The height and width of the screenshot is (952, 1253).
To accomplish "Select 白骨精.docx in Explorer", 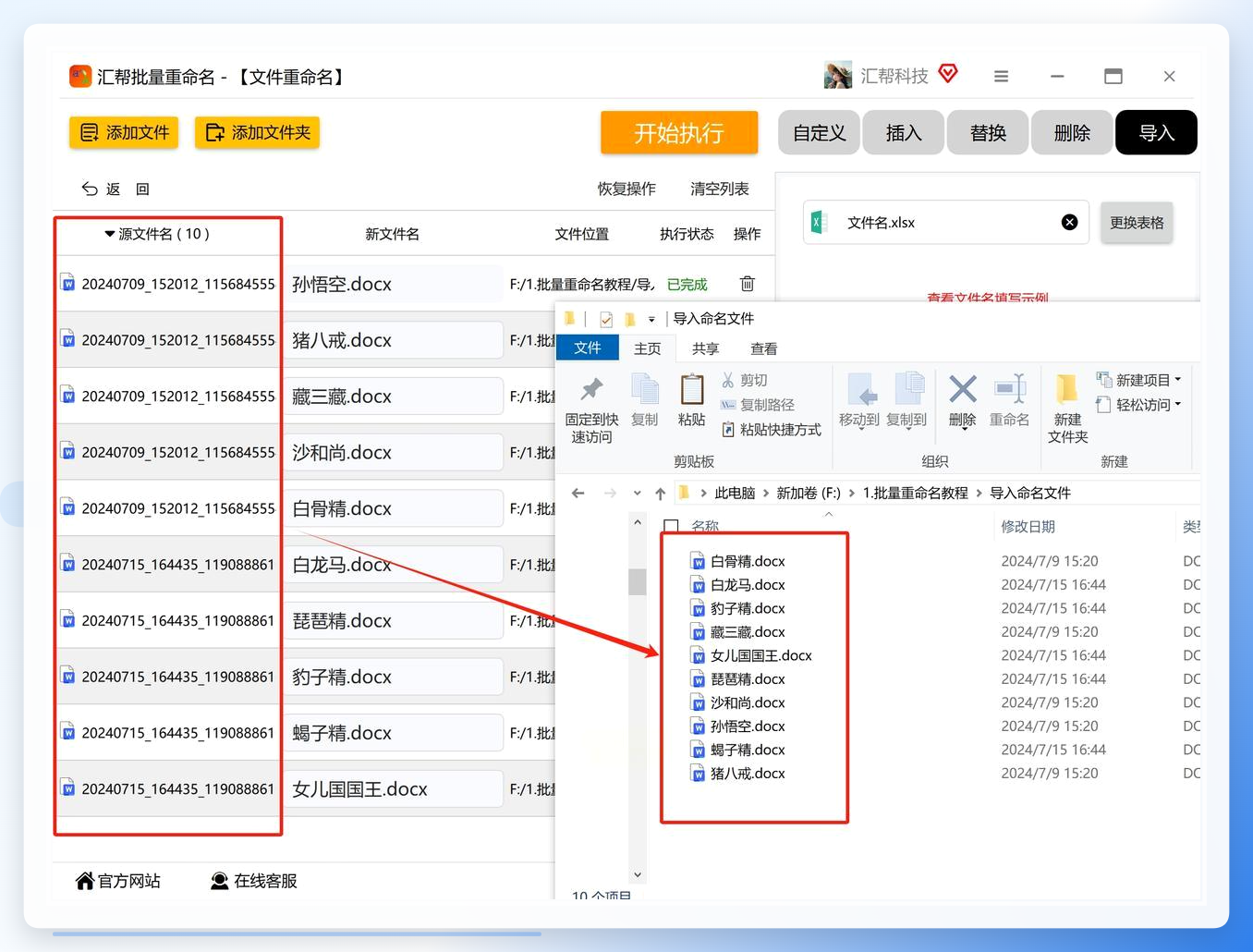I will (x=748, y=561).
